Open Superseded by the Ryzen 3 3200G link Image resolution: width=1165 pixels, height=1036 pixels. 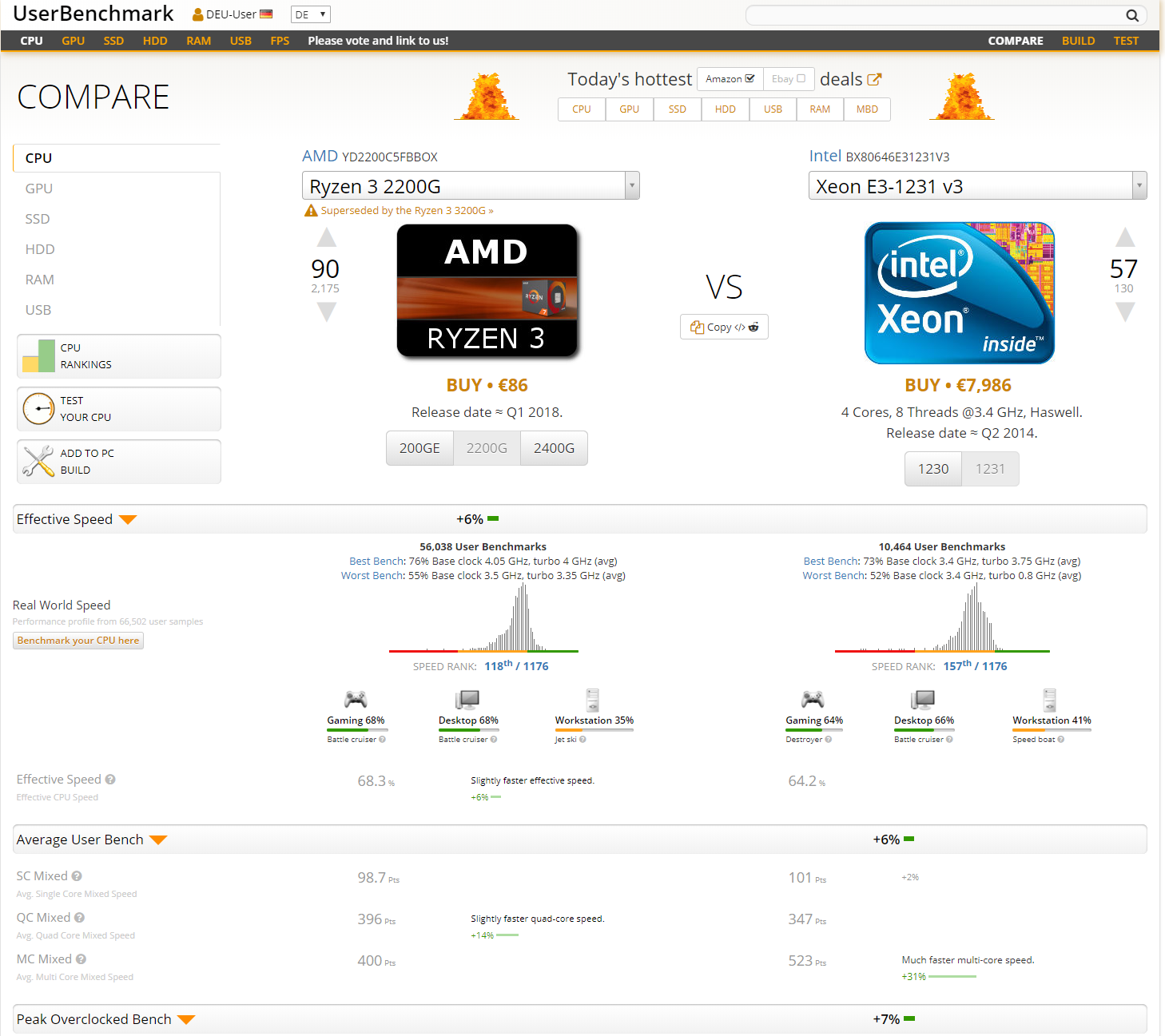pos(407,211)
